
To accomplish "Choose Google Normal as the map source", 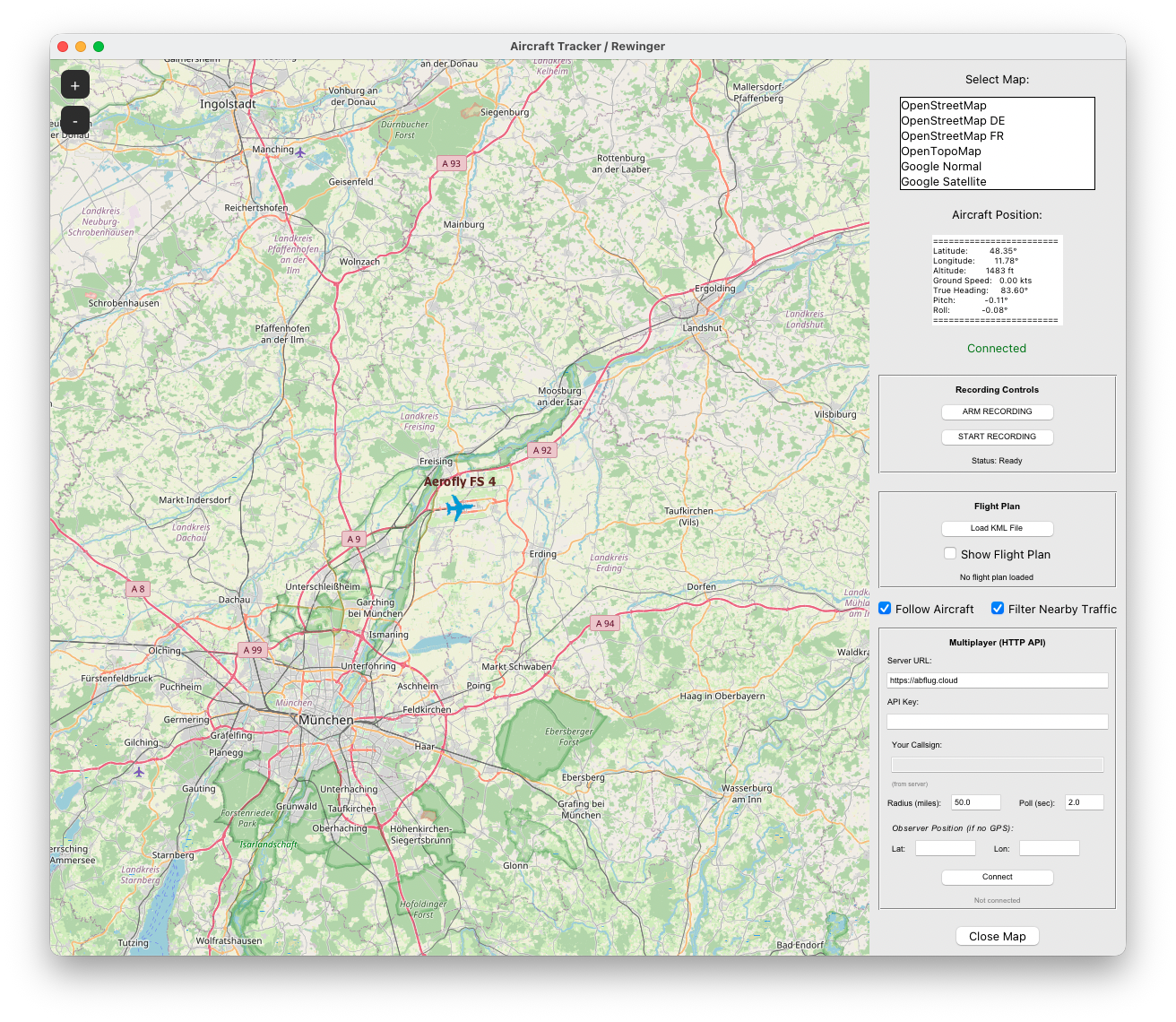I will coord(941,166).
